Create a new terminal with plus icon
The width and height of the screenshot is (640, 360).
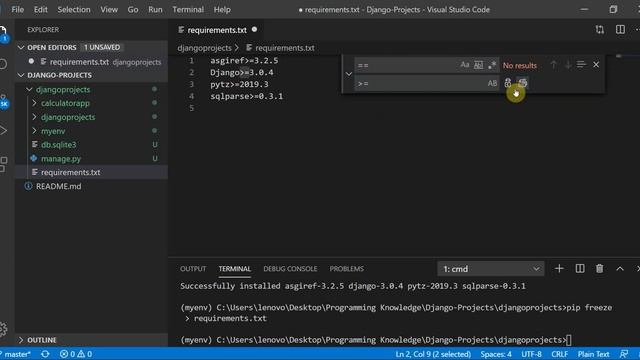[x=559, y=269]
